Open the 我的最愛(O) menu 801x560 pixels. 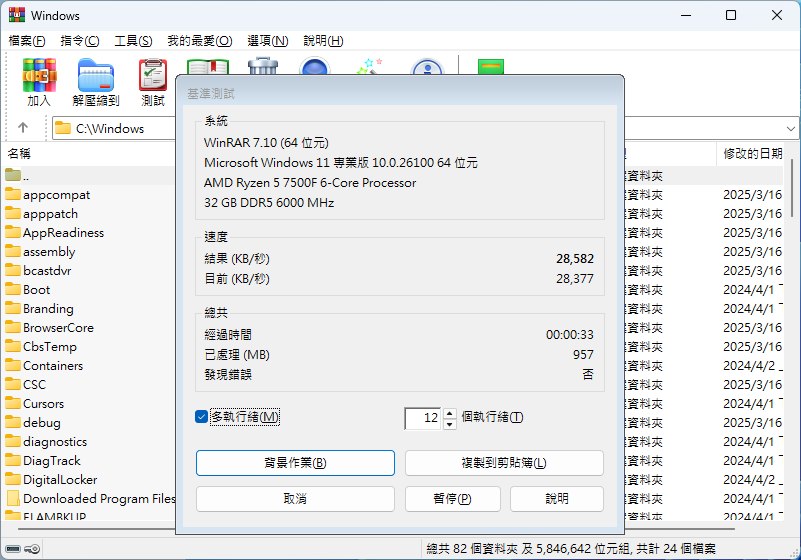200,41
